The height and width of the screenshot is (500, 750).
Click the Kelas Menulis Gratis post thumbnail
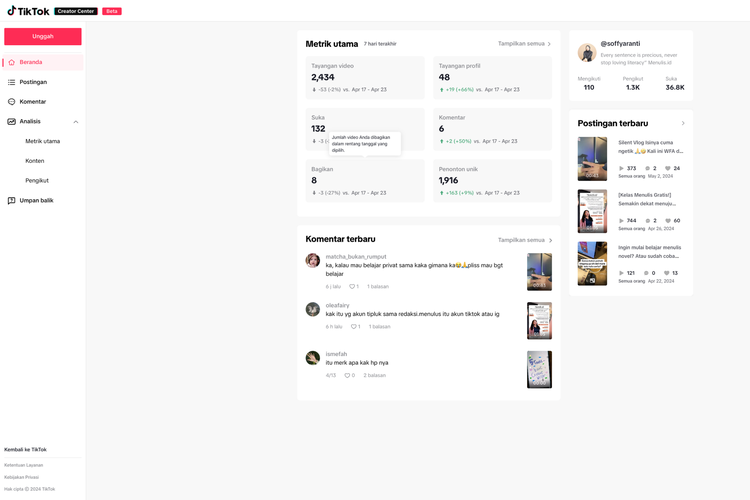(x=592, y=211)
